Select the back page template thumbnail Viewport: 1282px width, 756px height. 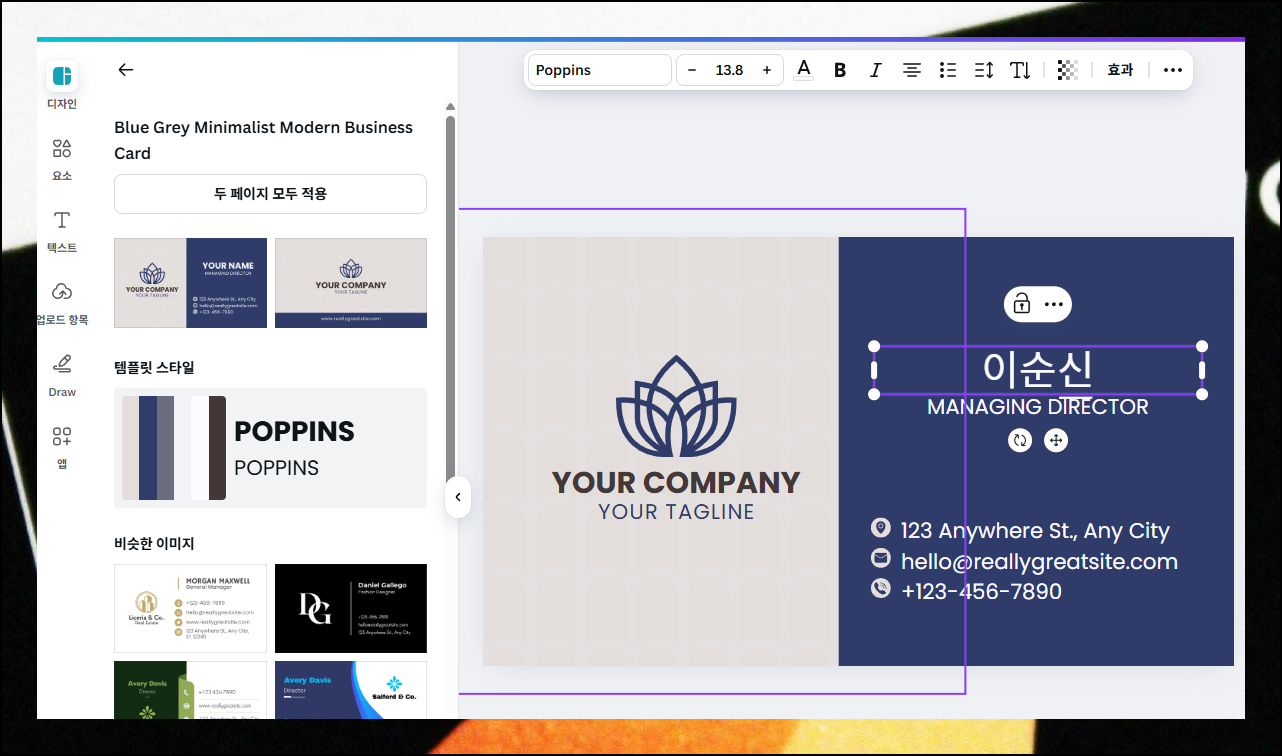(351, 283)
